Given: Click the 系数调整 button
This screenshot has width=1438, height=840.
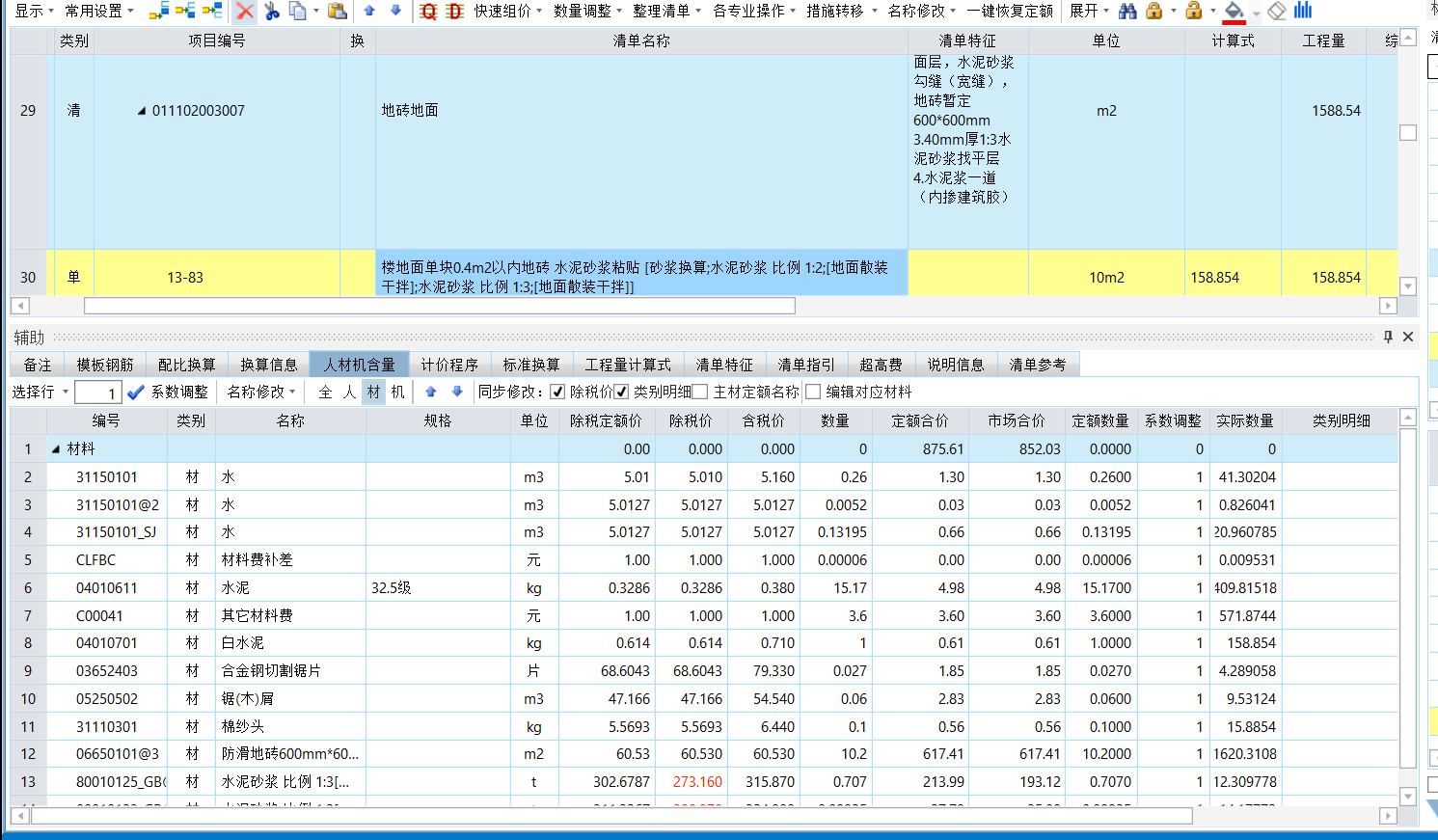Looking at the screenshot, I should click(179, 392).
